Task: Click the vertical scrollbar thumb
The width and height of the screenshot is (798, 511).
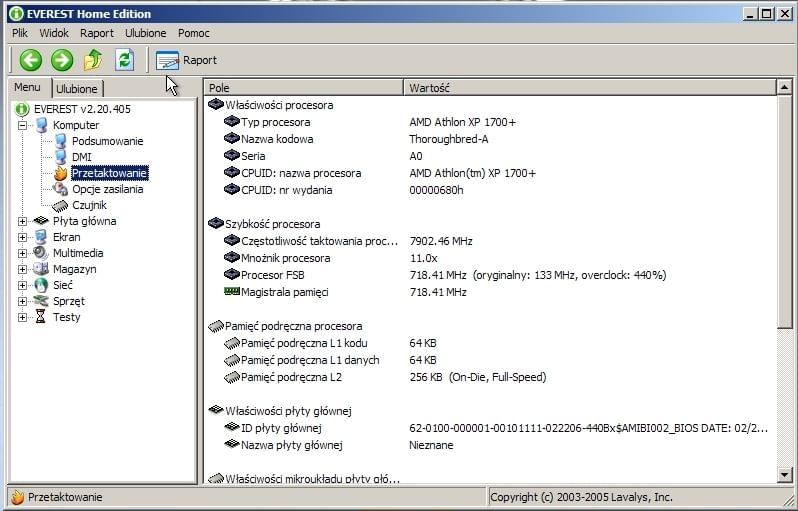Action: tap(784, 212)
